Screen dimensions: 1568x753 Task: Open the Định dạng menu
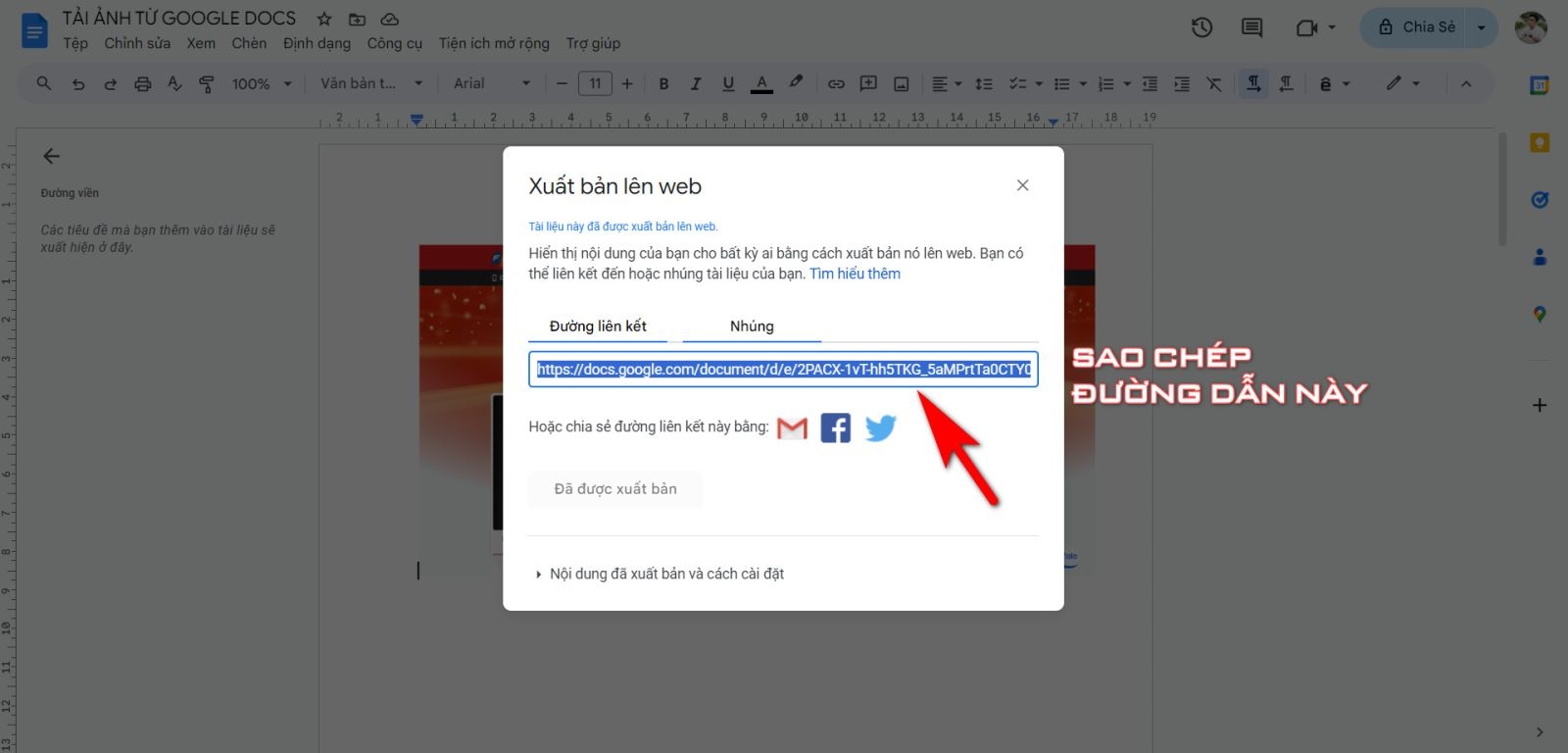pyautogui.click(x=317, y=43)
